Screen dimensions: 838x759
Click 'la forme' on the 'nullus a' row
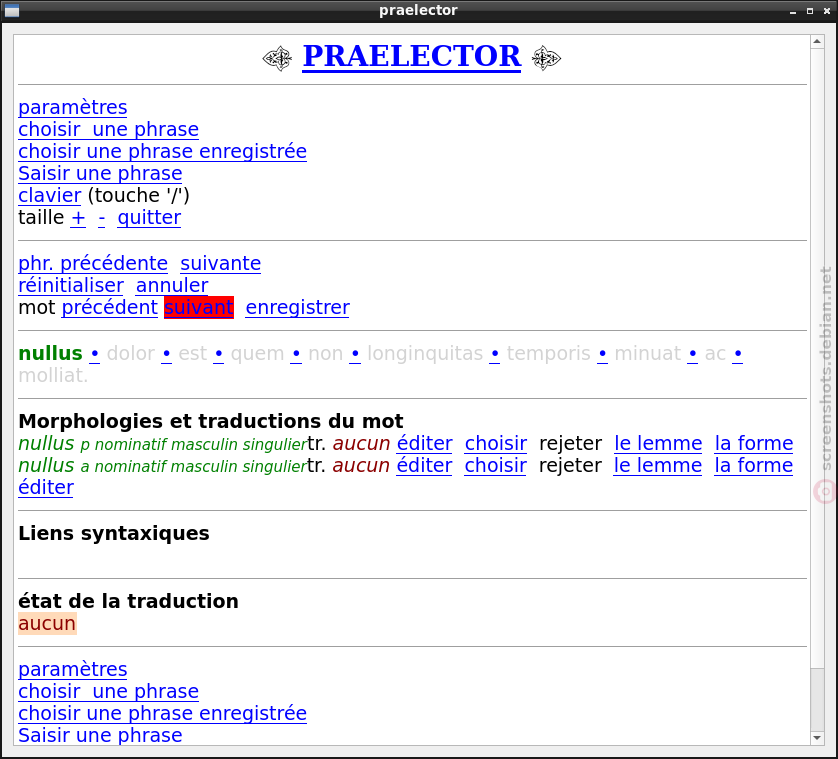pyautogui.click(x=754, y=466)
